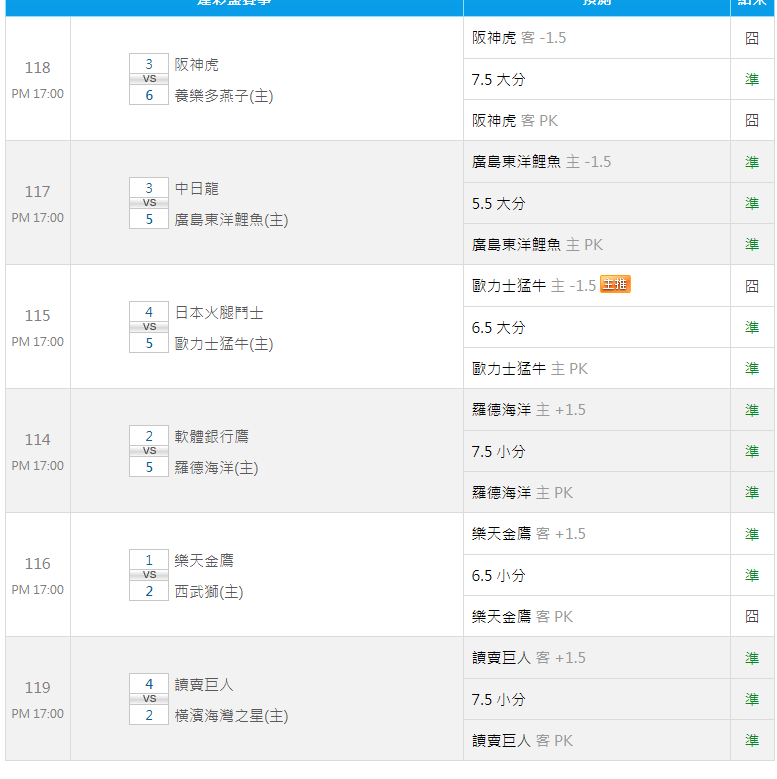The width and height of the screenshot is (777, 779).
Task: Click the prediction 歐力士猛牛 主 -1.5
Action: coord(534,286)
